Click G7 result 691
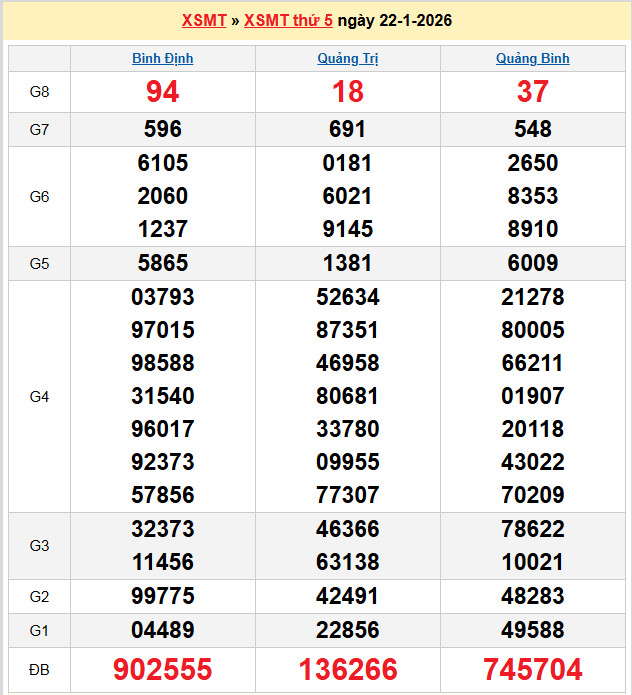 (348, 129)
